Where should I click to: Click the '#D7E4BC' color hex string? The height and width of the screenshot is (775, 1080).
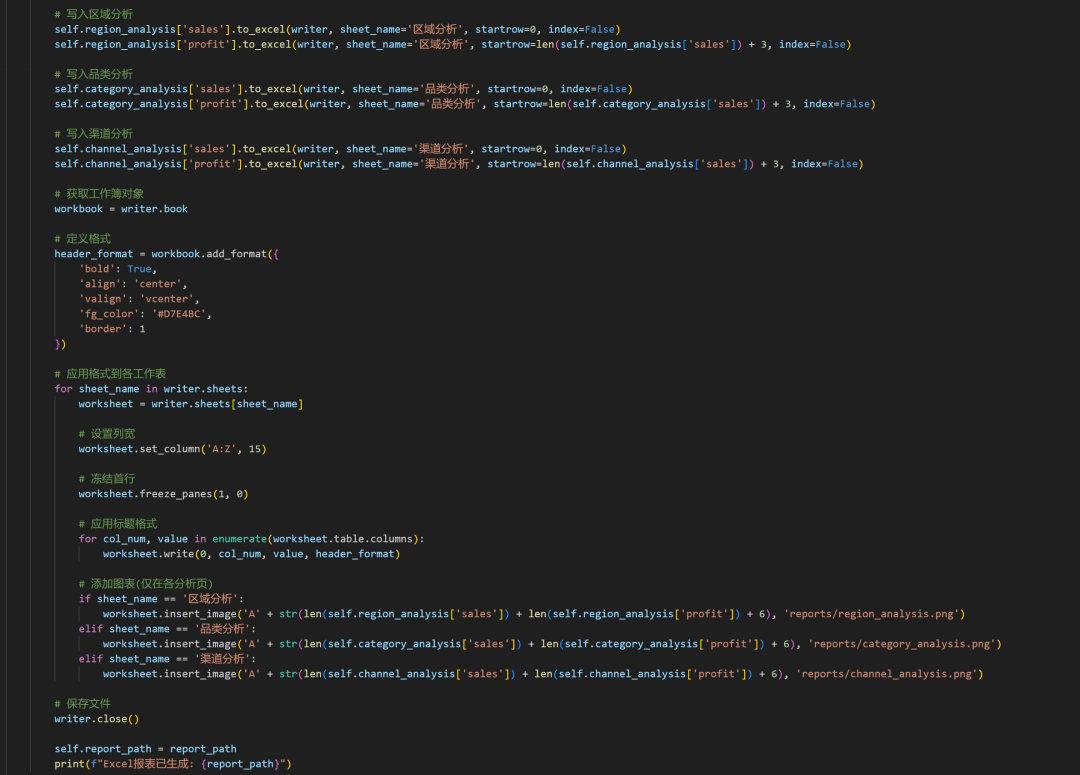pos(181,314)
